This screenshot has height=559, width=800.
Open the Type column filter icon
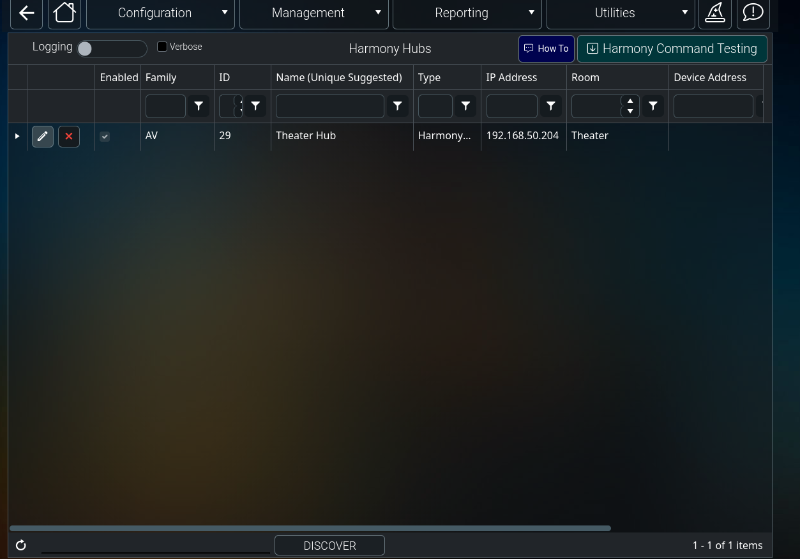466,106
